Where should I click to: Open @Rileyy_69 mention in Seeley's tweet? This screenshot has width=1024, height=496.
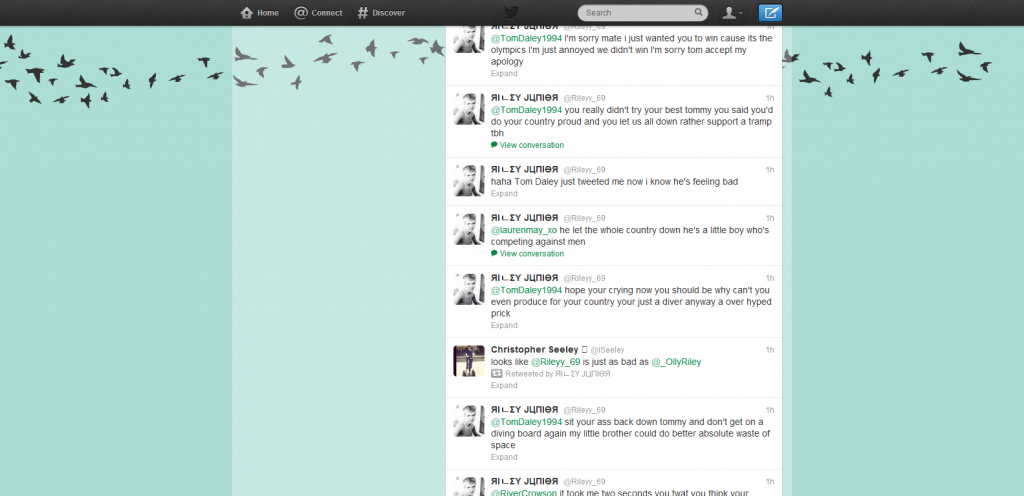click(556, 362)
